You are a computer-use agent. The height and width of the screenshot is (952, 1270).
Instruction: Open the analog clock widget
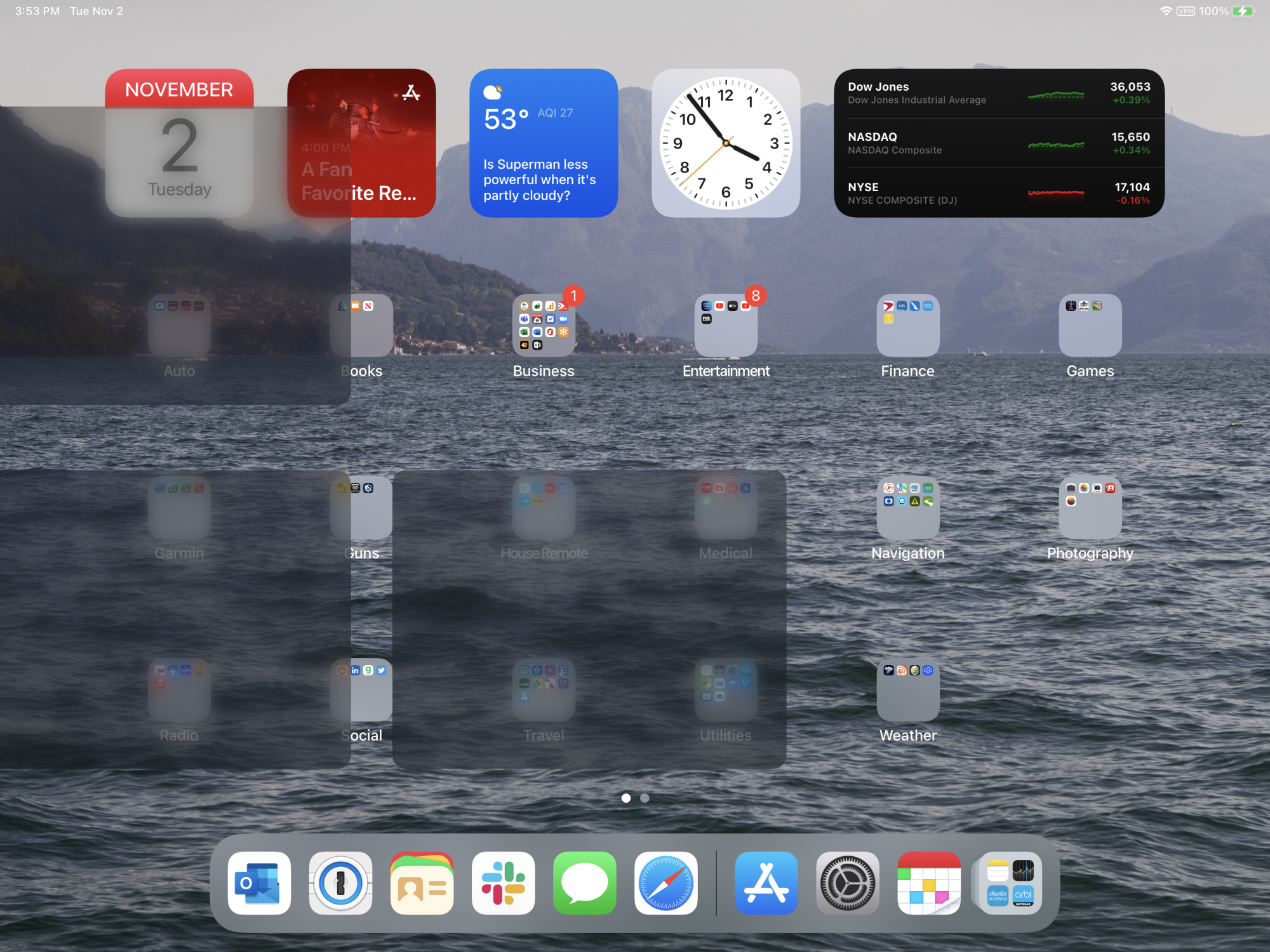[726, 143]
